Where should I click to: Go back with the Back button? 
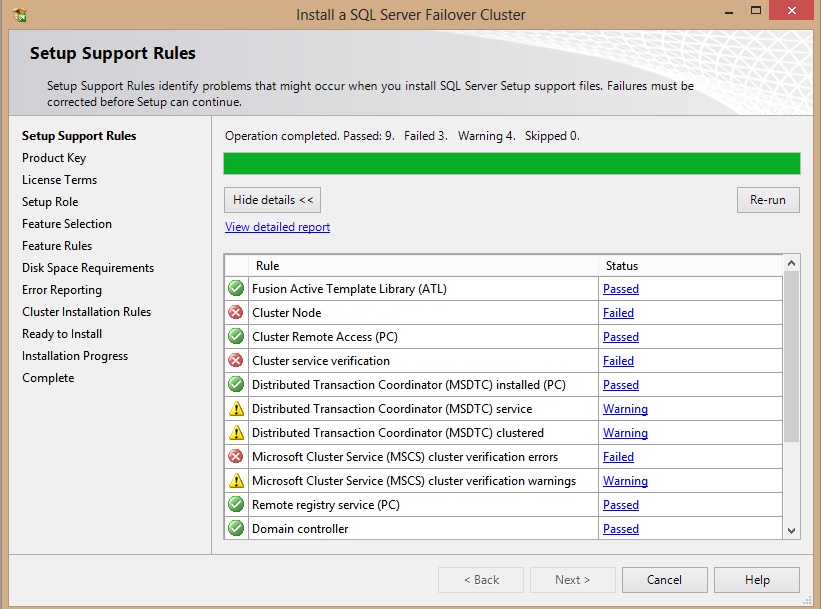pyautogui.click(x=481, y=580)
